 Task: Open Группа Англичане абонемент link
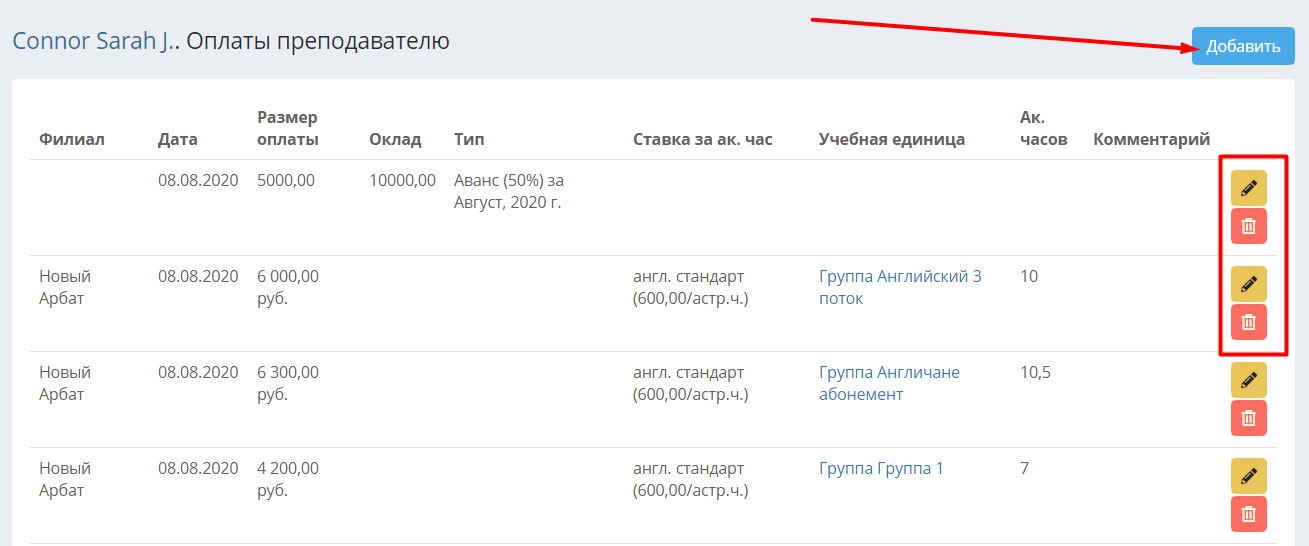889,383
